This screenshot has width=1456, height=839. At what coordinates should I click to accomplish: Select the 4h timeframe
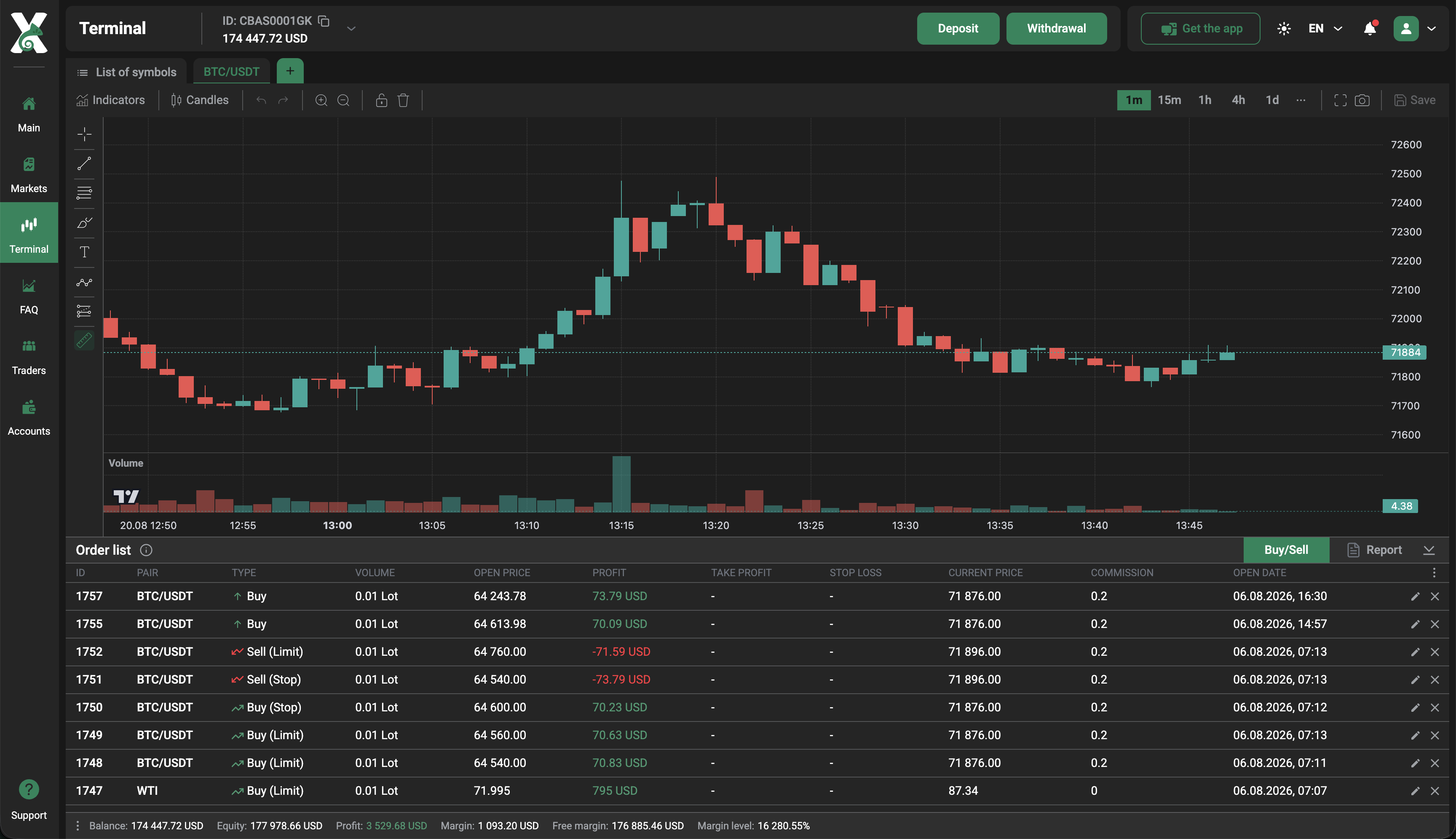1238,100
